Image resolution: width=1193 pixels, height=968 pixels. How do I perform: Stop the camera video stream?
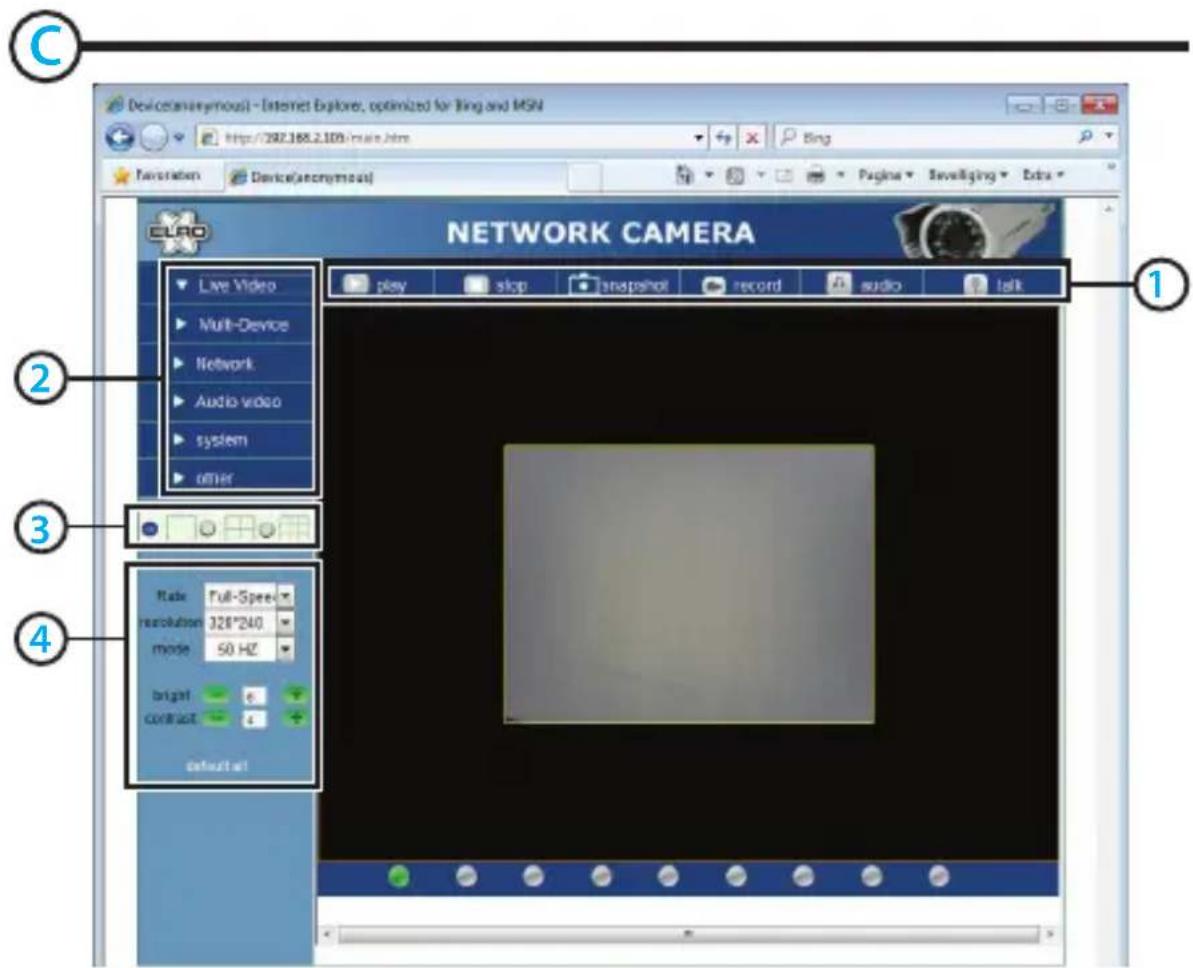tap(495, 285)
